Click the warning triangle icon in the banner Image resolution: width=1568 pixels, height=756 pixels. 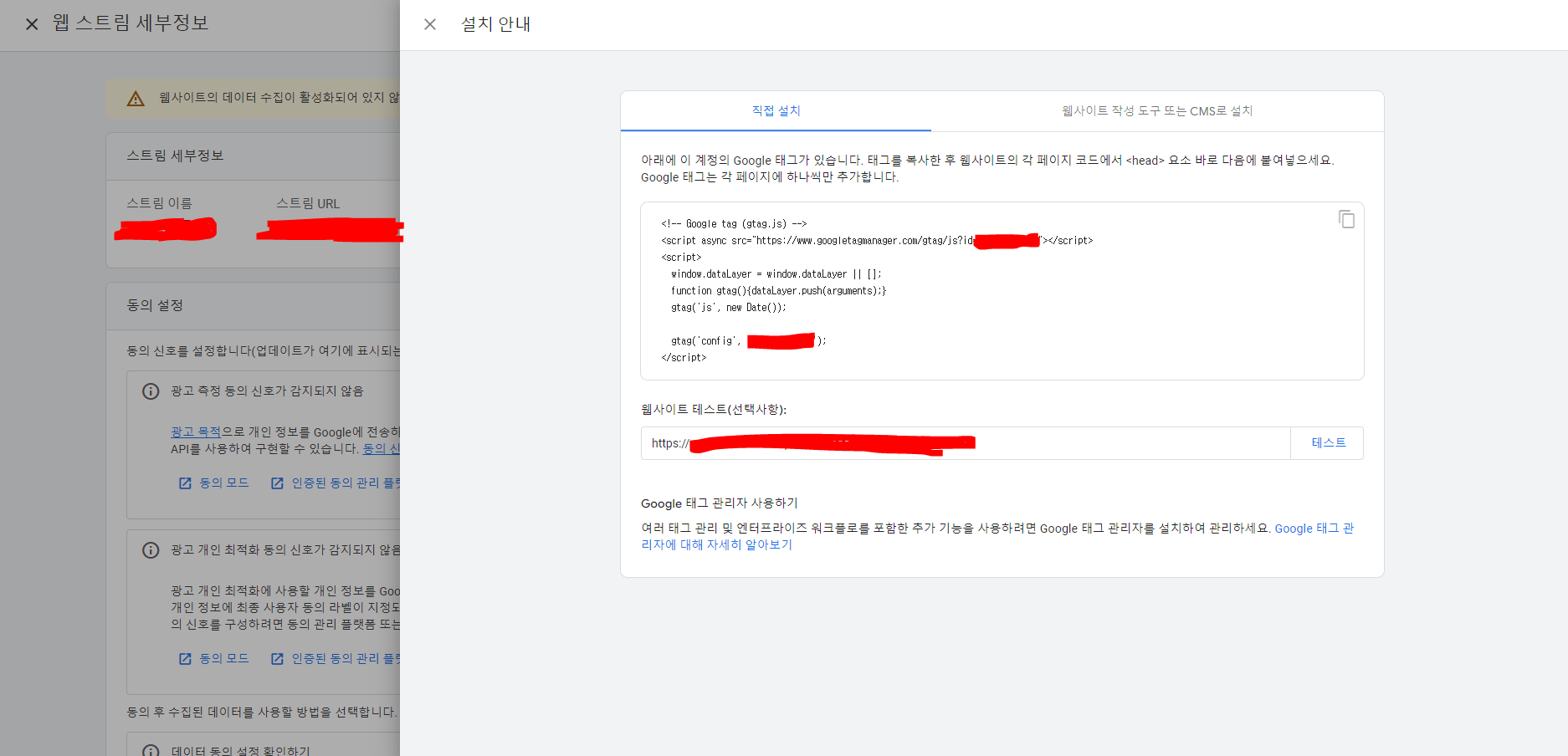[136, 99]
